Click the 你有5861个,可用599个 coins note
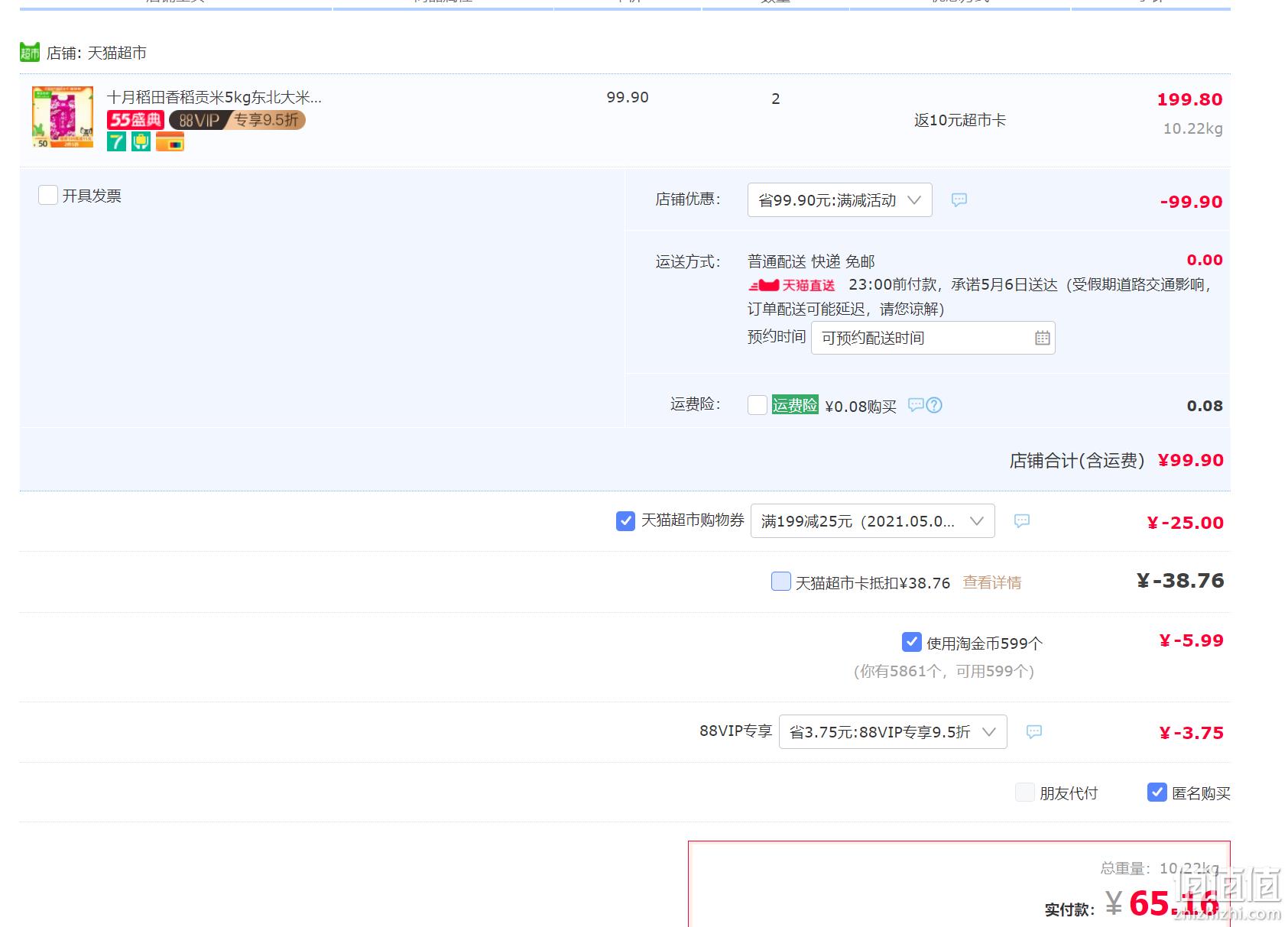 [943, 671]
